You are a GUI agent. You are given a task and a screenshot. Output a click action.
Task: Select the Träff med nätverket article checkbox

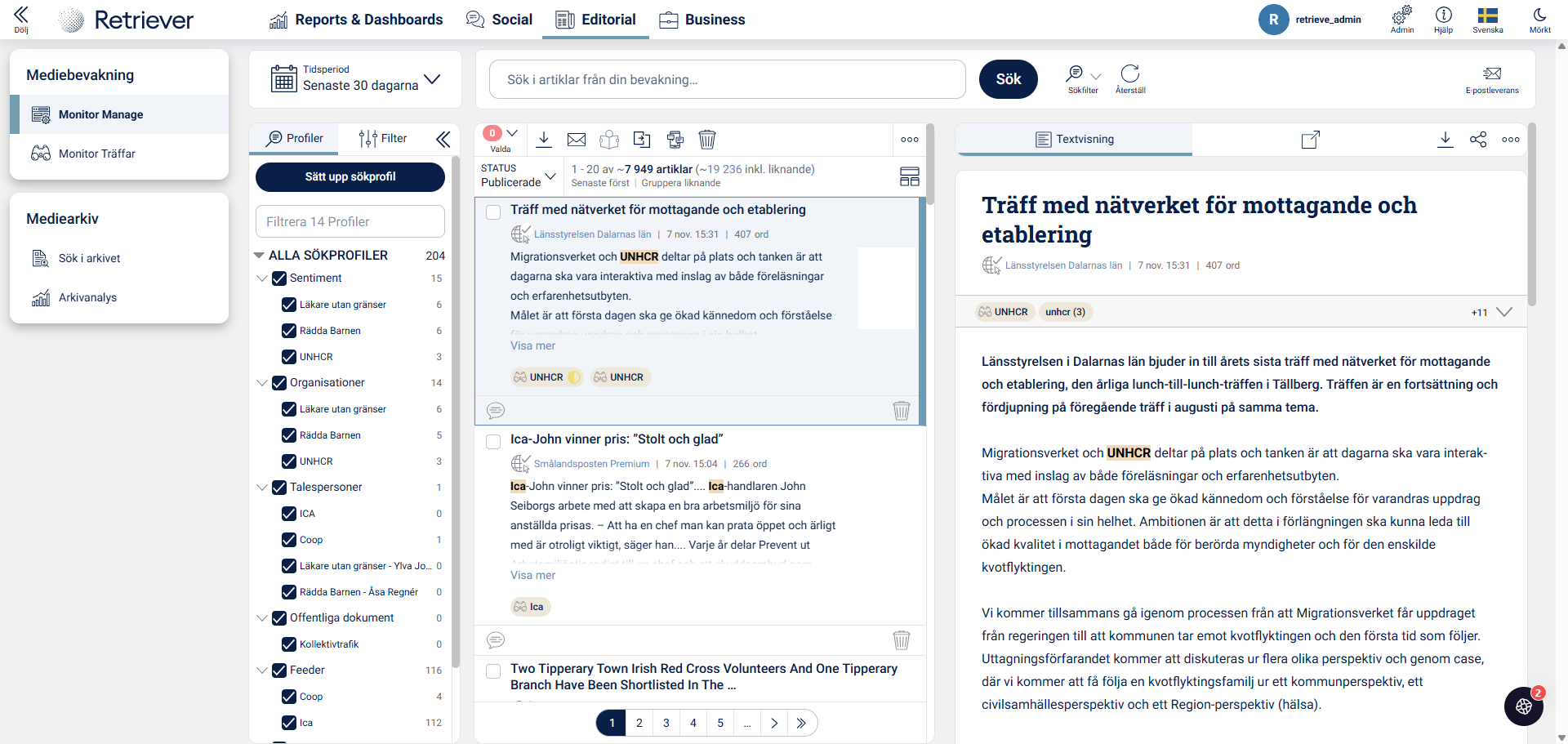[x=493, y=212]
